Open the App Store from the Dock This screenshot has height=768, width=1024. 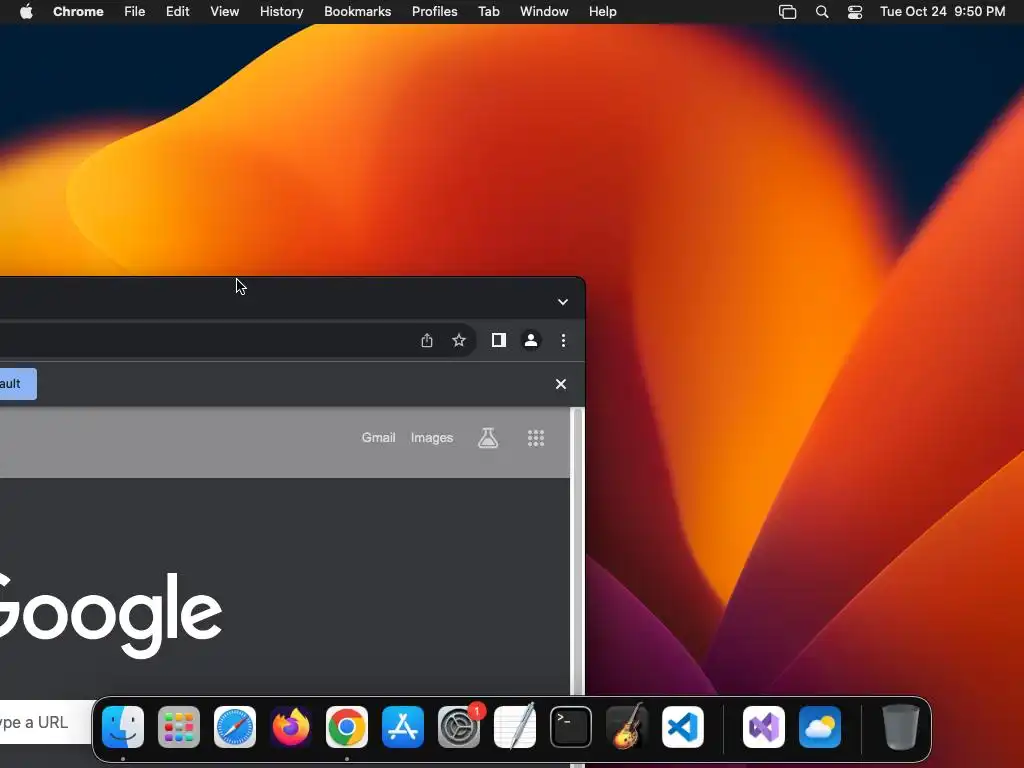(403, 727)
